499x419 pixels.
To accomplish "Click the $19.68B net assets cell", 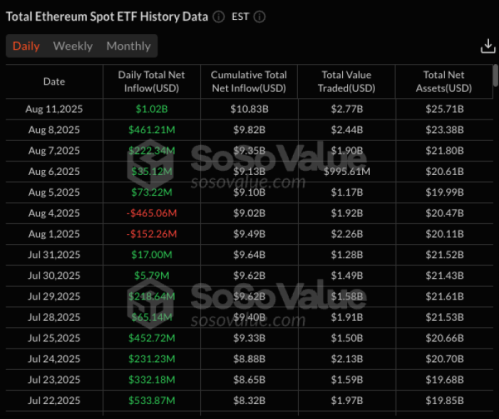I will tap(444, 380).
